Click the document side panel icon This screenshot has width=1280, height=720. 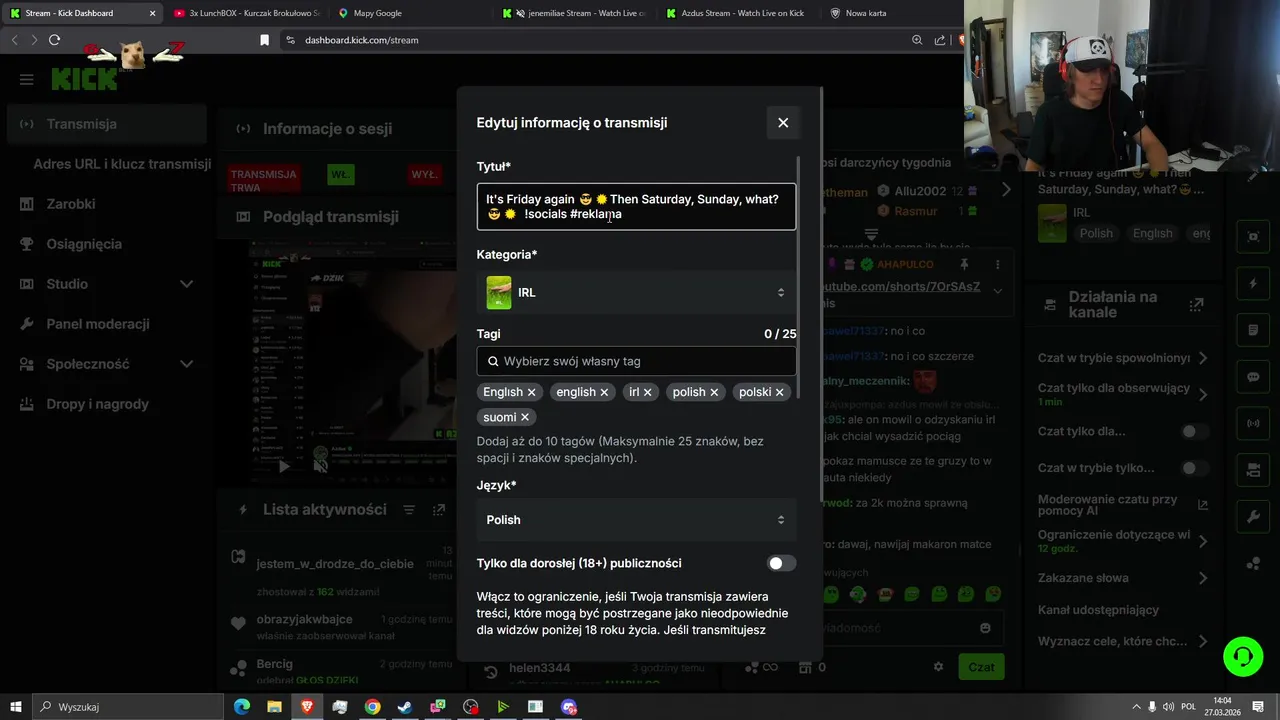pyautogui.click(x=1253, y=330)
